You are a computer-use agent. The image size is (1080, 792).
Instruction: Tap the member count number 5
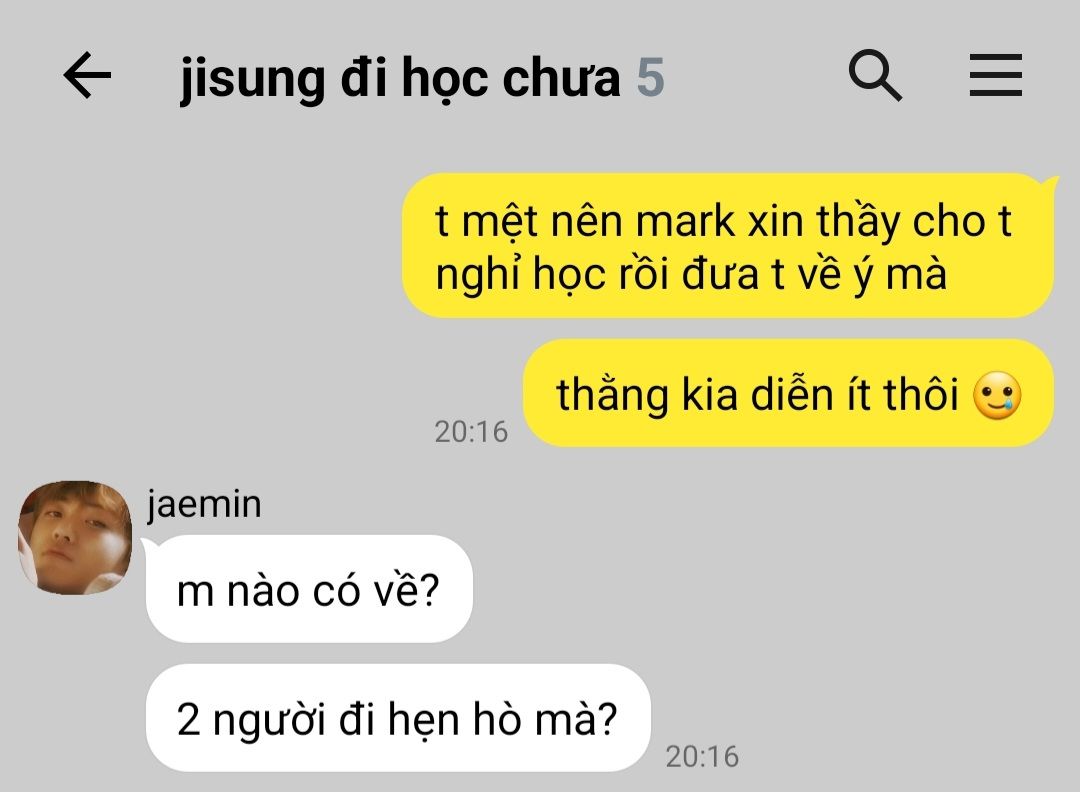(650, 77)
